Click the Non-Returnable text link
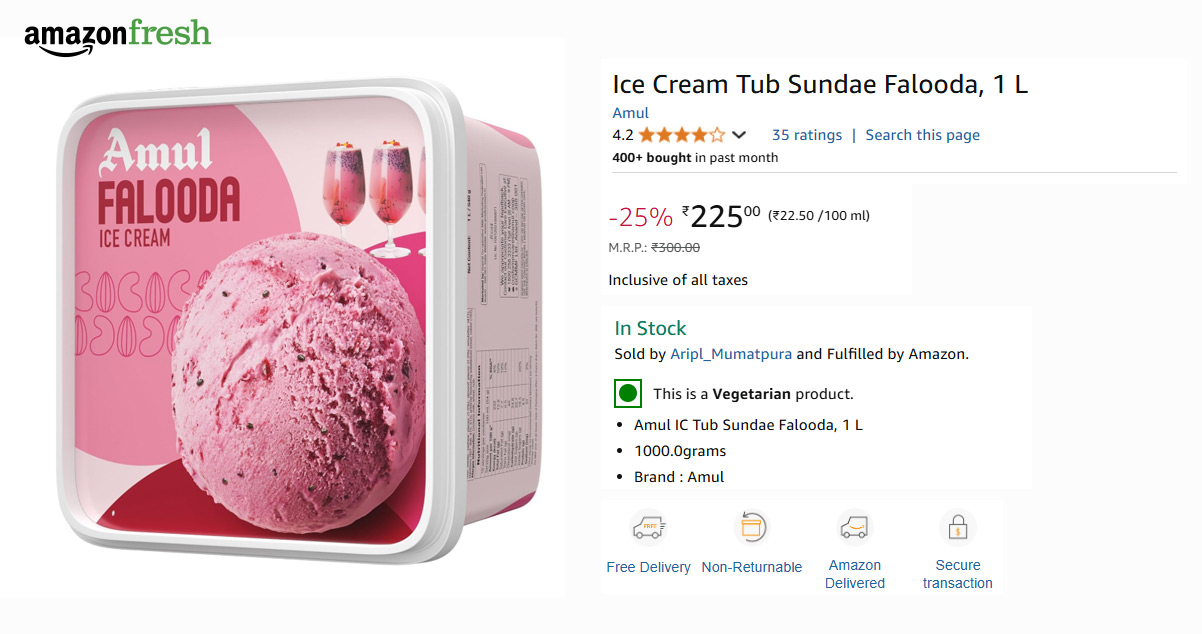 pyautogui.click(x=751, y=567)
